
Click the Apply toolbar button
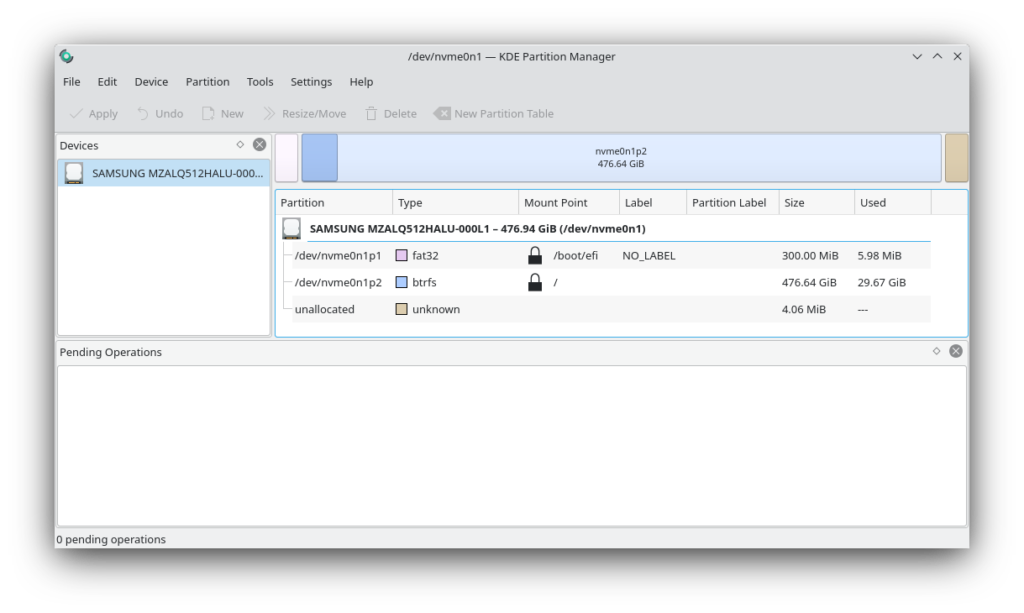pyautogui.click(x=93, y=114)
